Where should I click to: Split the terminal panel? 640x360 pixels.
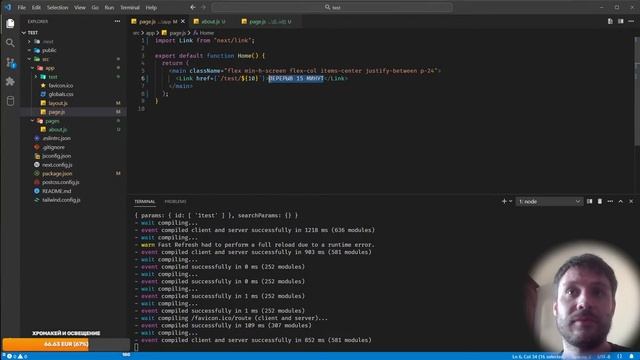coord(589,201)
